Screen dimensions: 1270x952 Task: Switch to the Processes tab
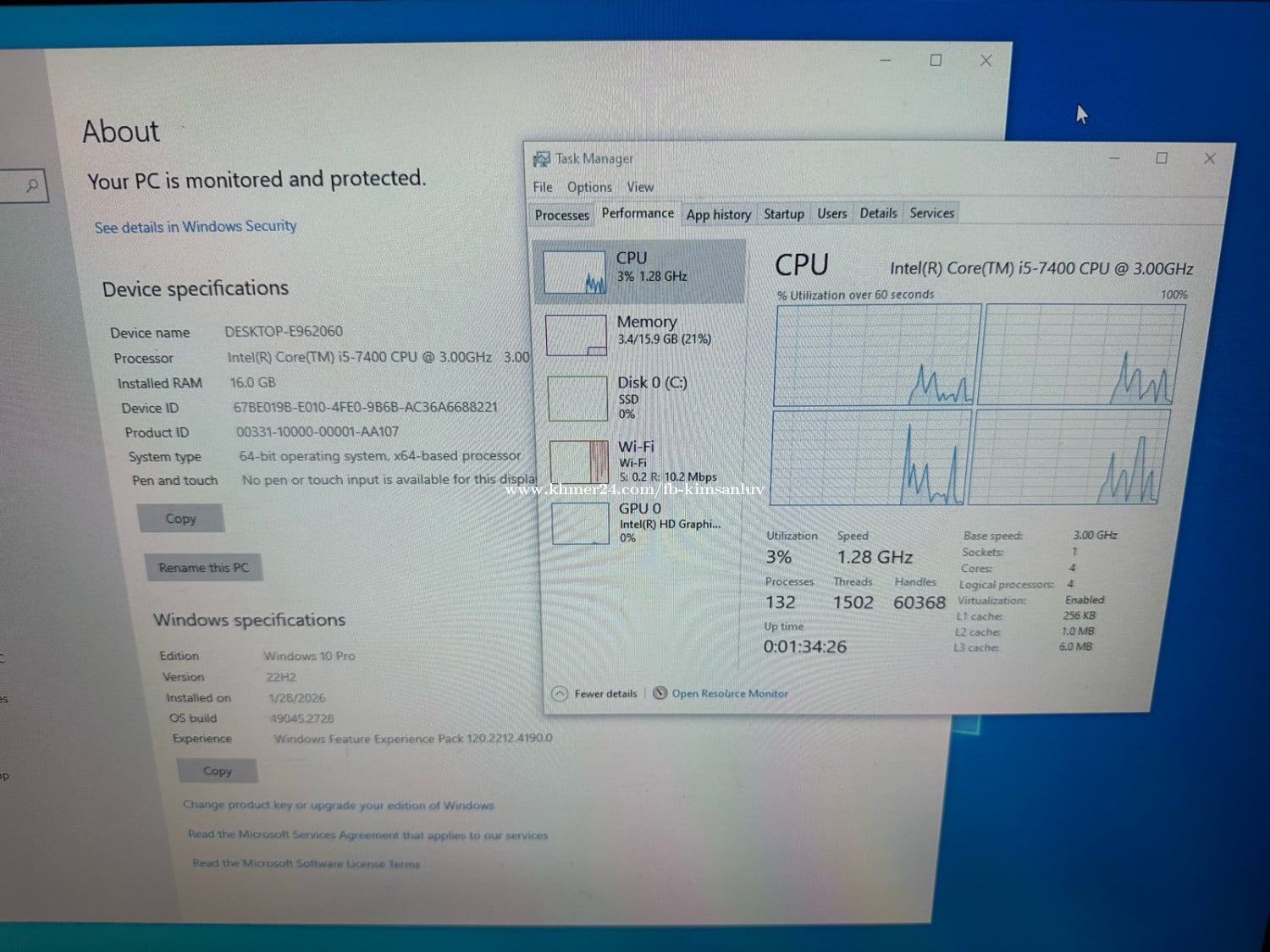pyautogui.click(x=561, y=215)
